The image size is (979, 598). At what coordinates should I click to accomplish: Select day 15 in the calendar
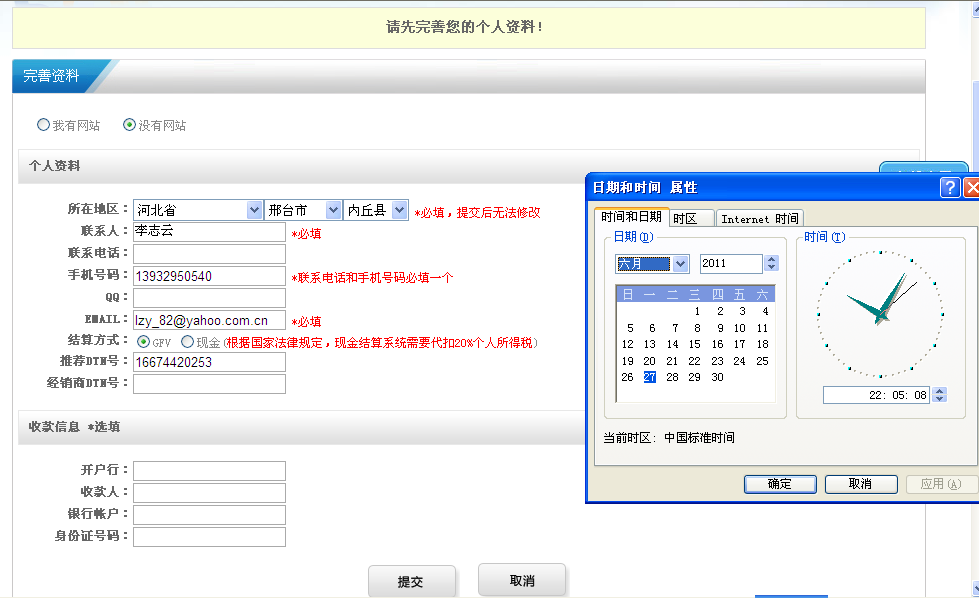[x=695, y=344]
